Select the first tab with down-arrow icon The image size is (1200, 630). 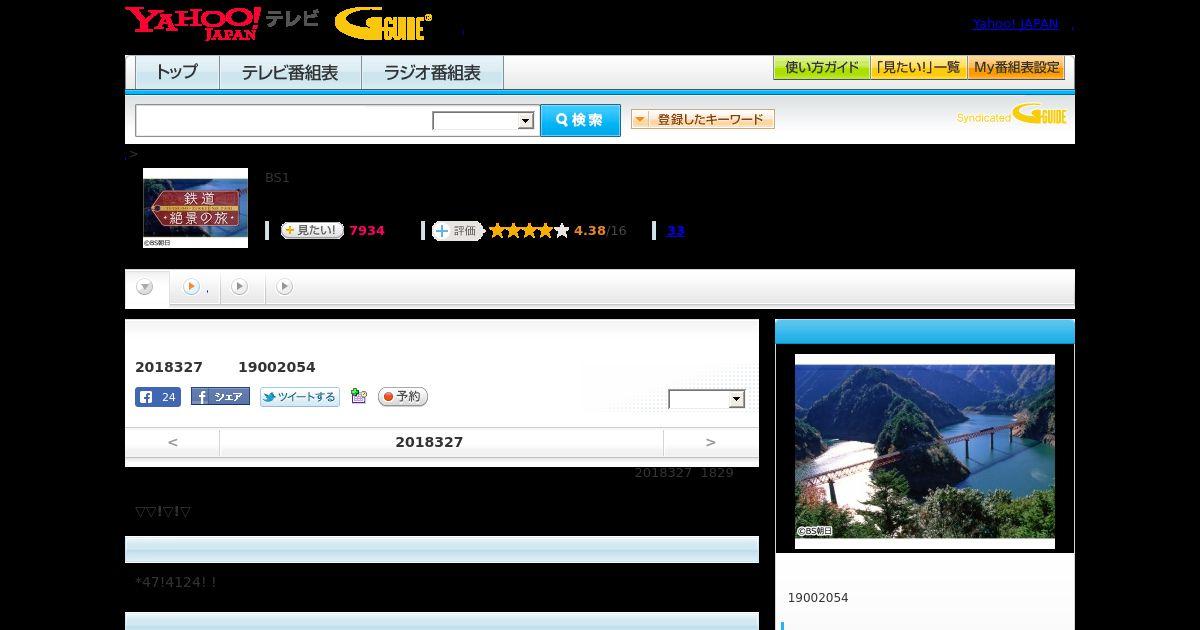pos(146,287)
